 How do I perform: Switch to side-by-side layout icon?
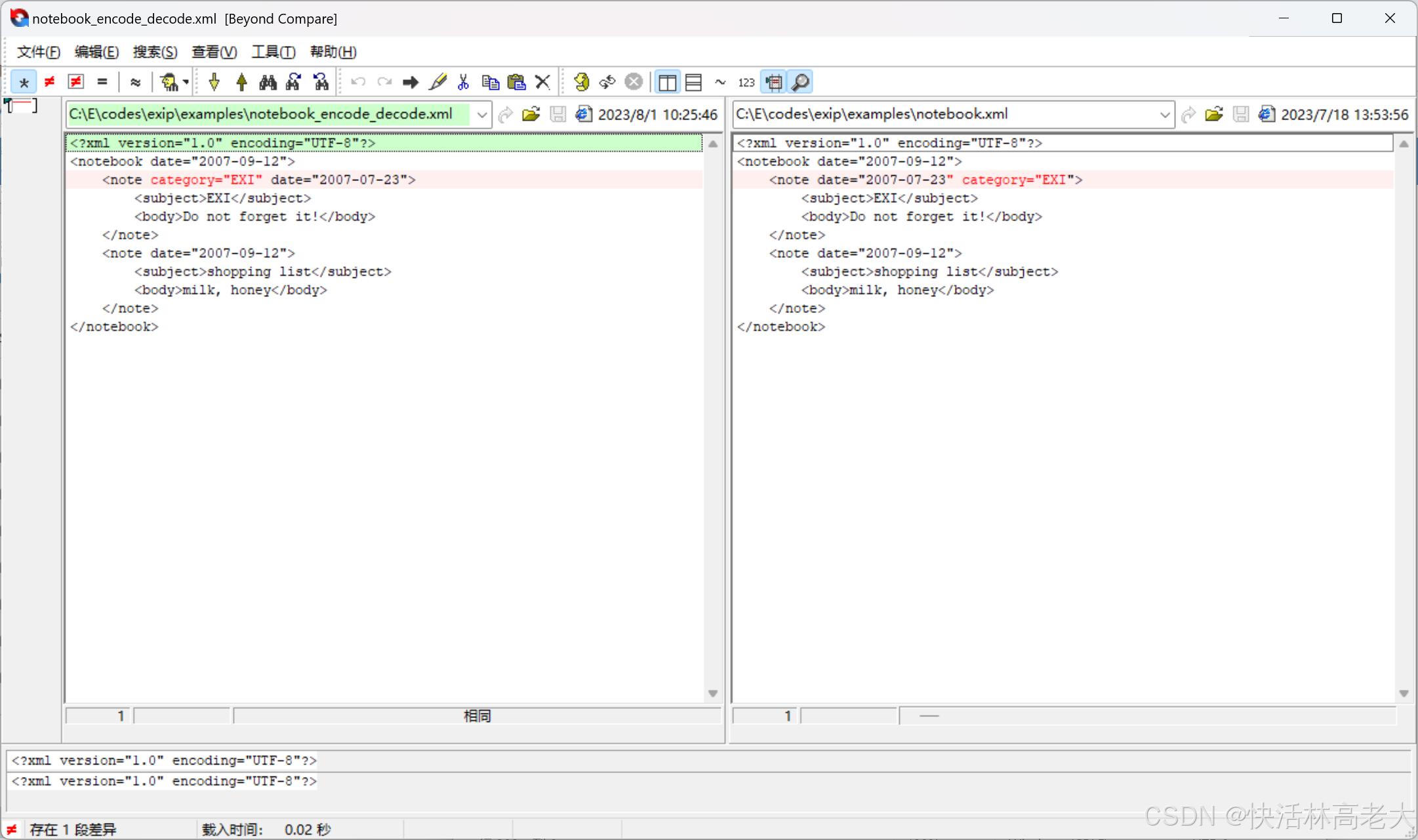667,83
